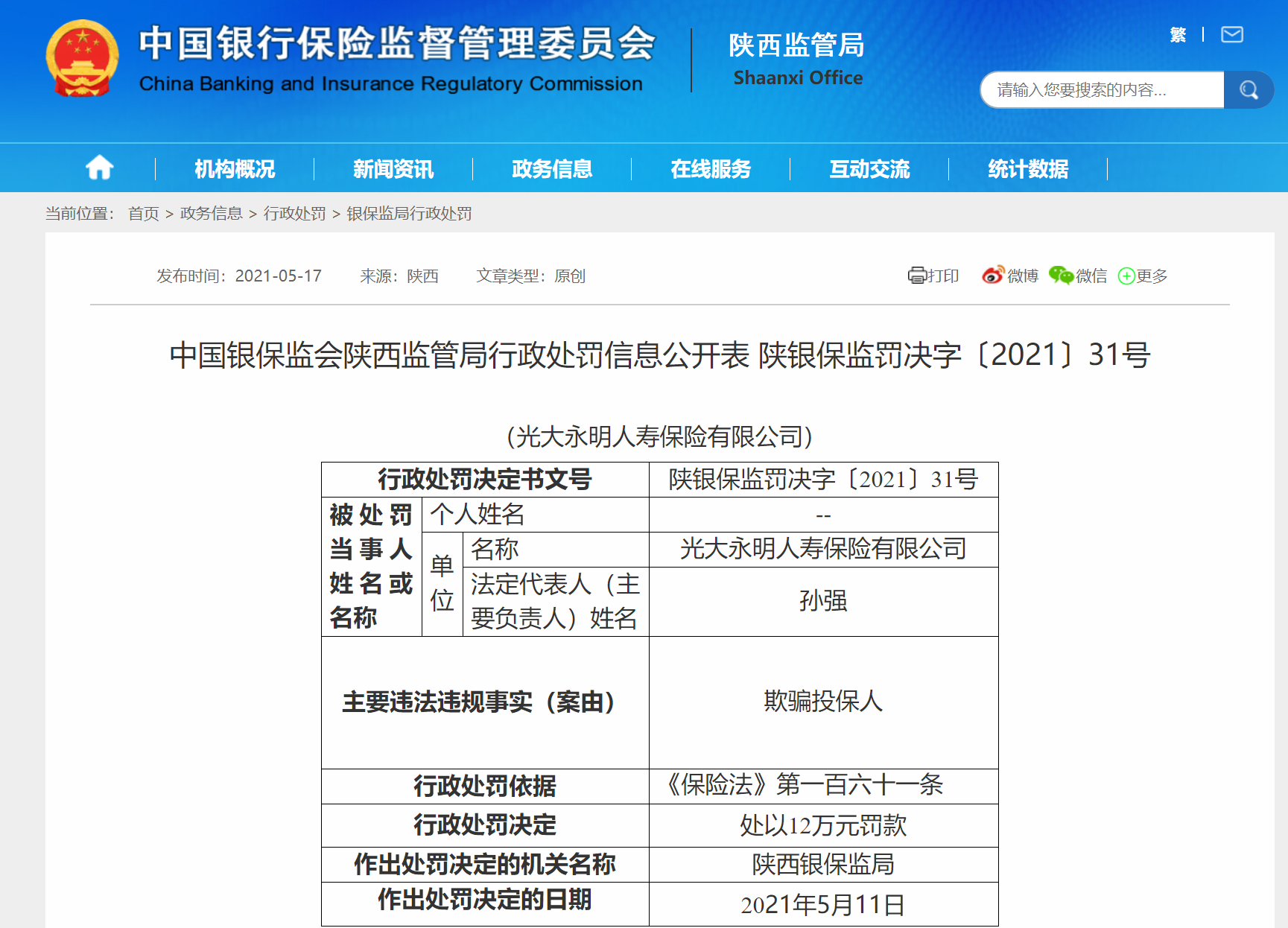Click the home icon in navigation bar
1288x928 pixels.
click(x=100, y=168)
